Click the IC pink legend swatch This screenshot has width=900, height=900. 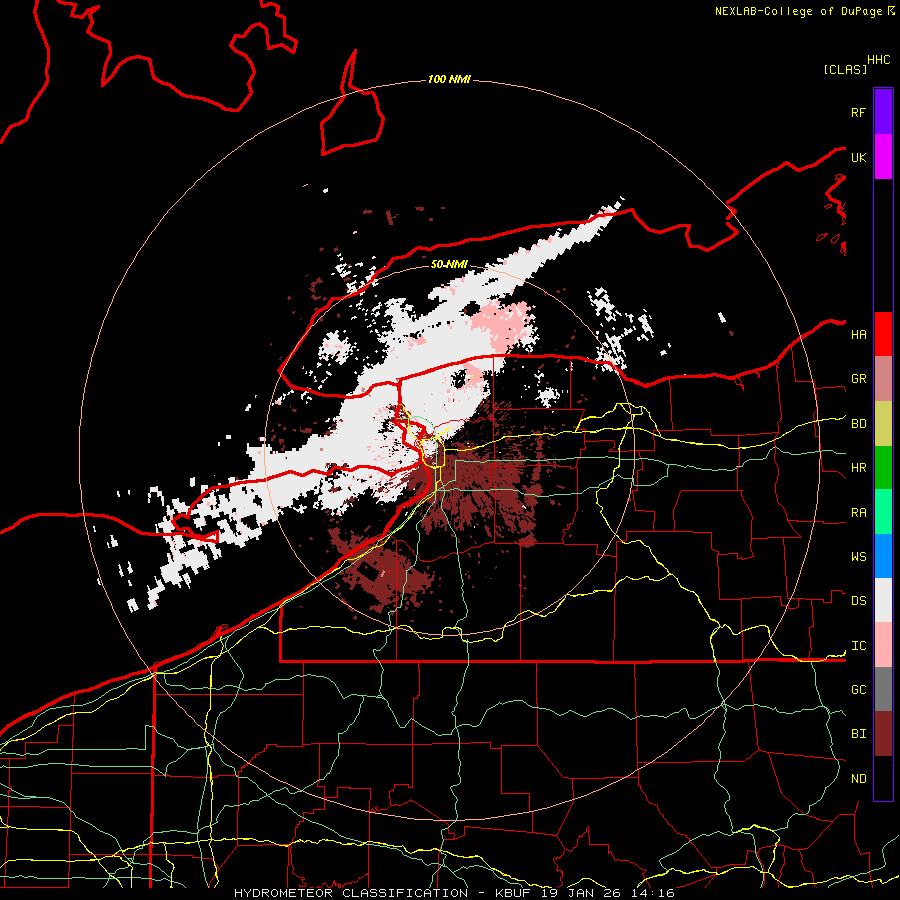point(883,645)
